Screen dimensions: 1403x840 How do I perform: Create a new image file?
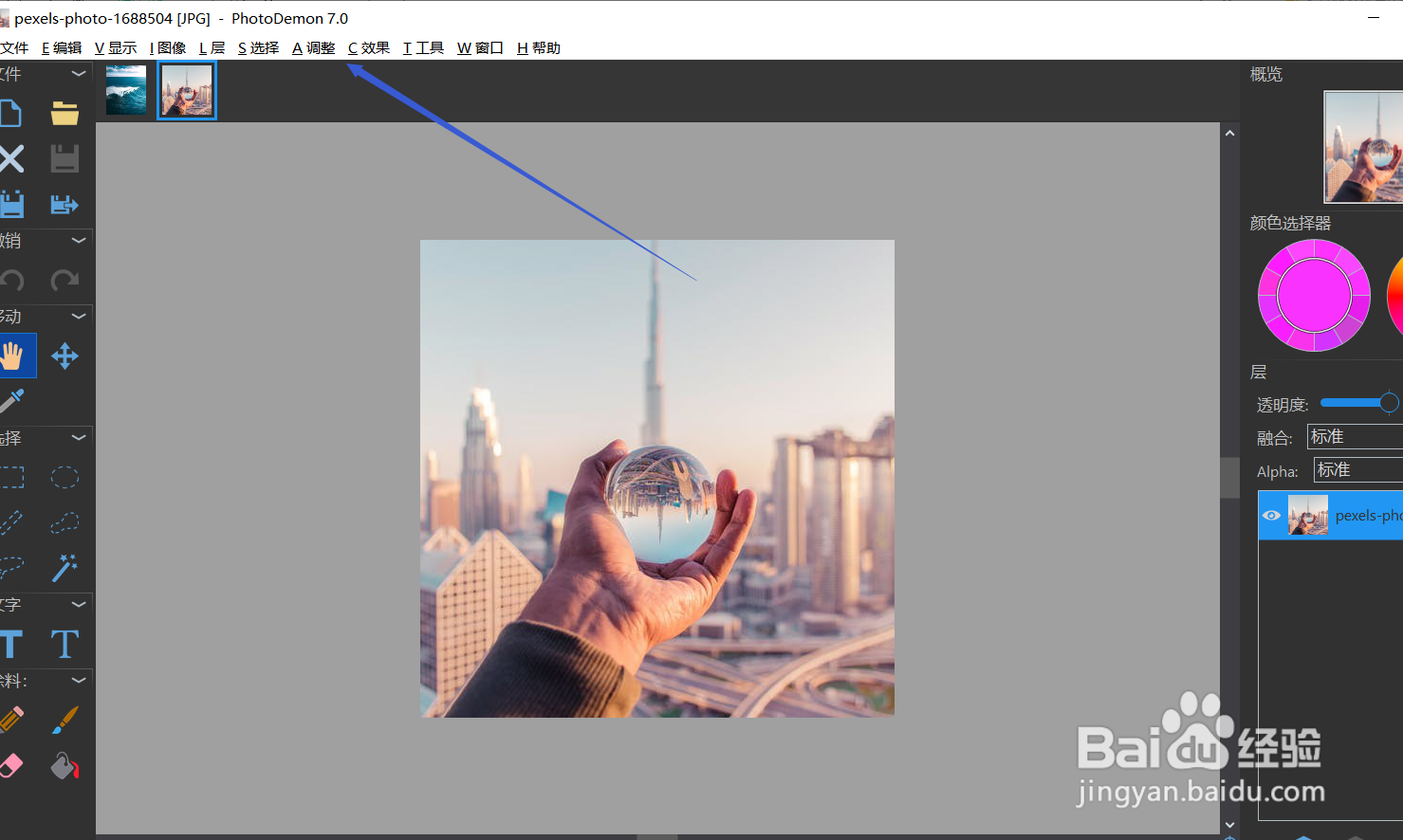(9, 114)
